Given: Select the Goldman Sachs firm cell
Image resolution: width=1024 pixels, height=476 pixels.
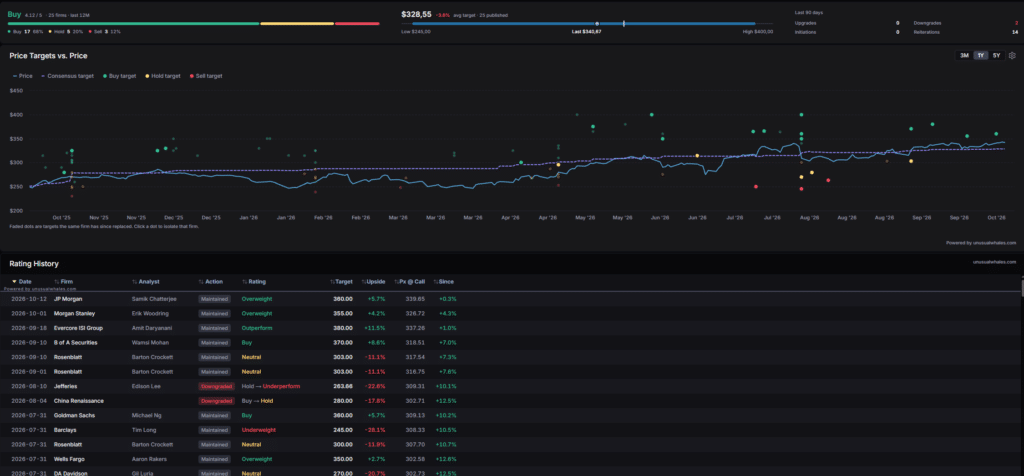Looking at the screenshot, I should 73,415.
